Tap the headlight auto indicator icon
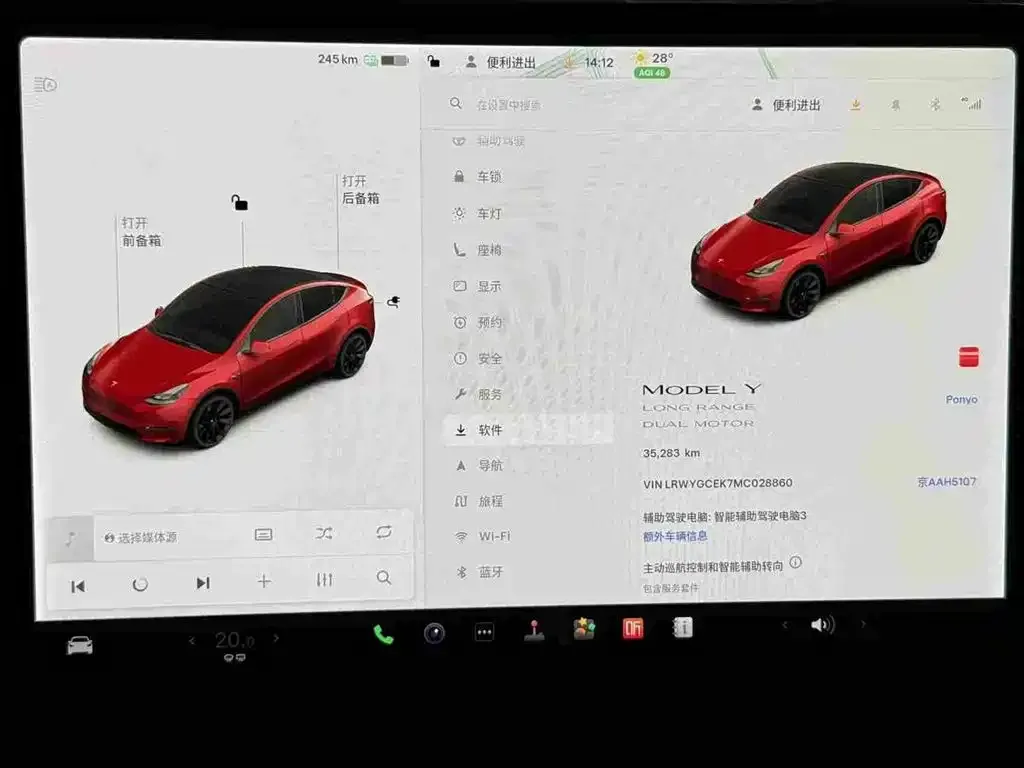 (x=45, y=84)
